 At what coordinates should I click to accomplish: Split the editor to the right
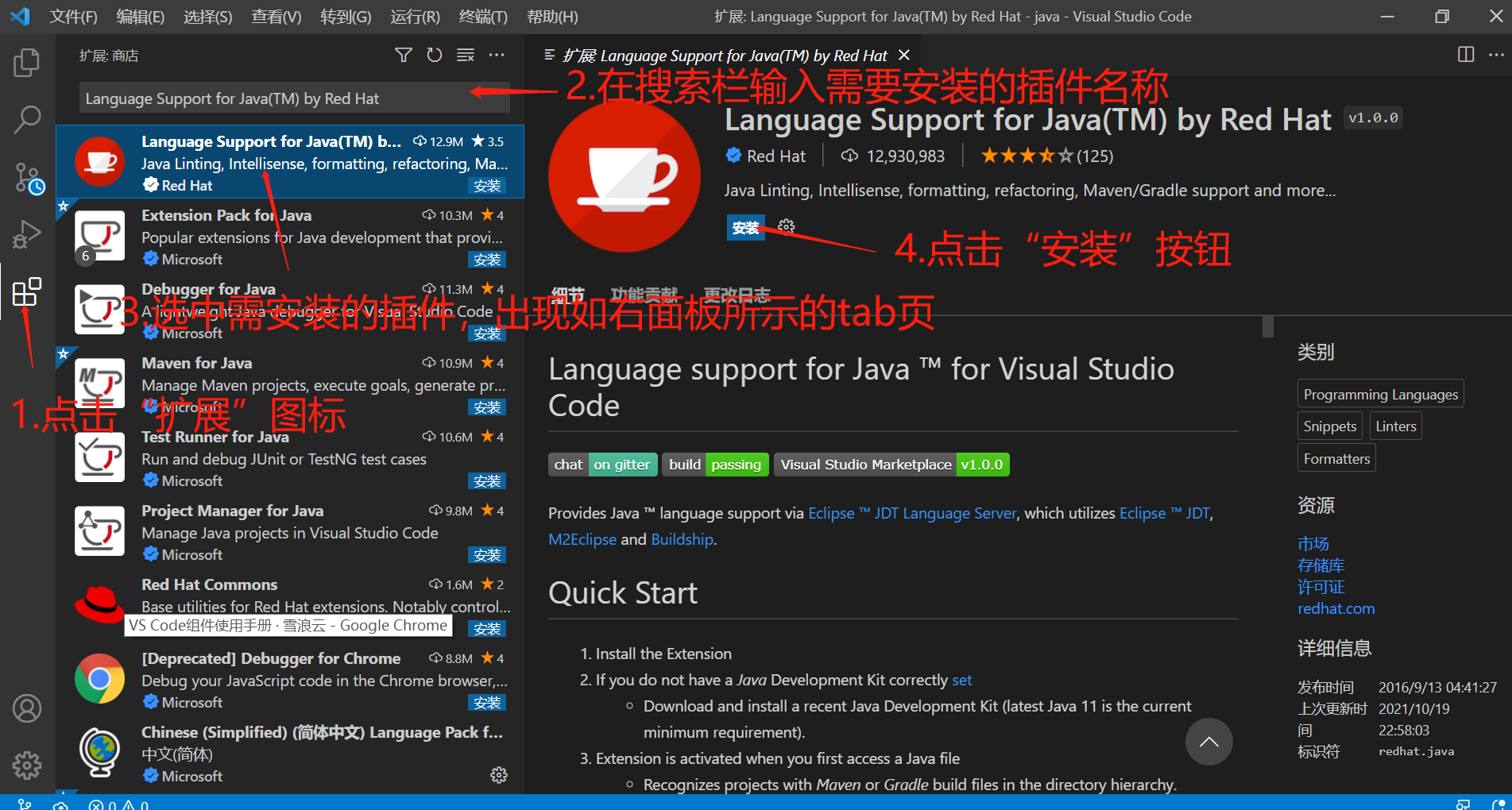coord(1466,55)
